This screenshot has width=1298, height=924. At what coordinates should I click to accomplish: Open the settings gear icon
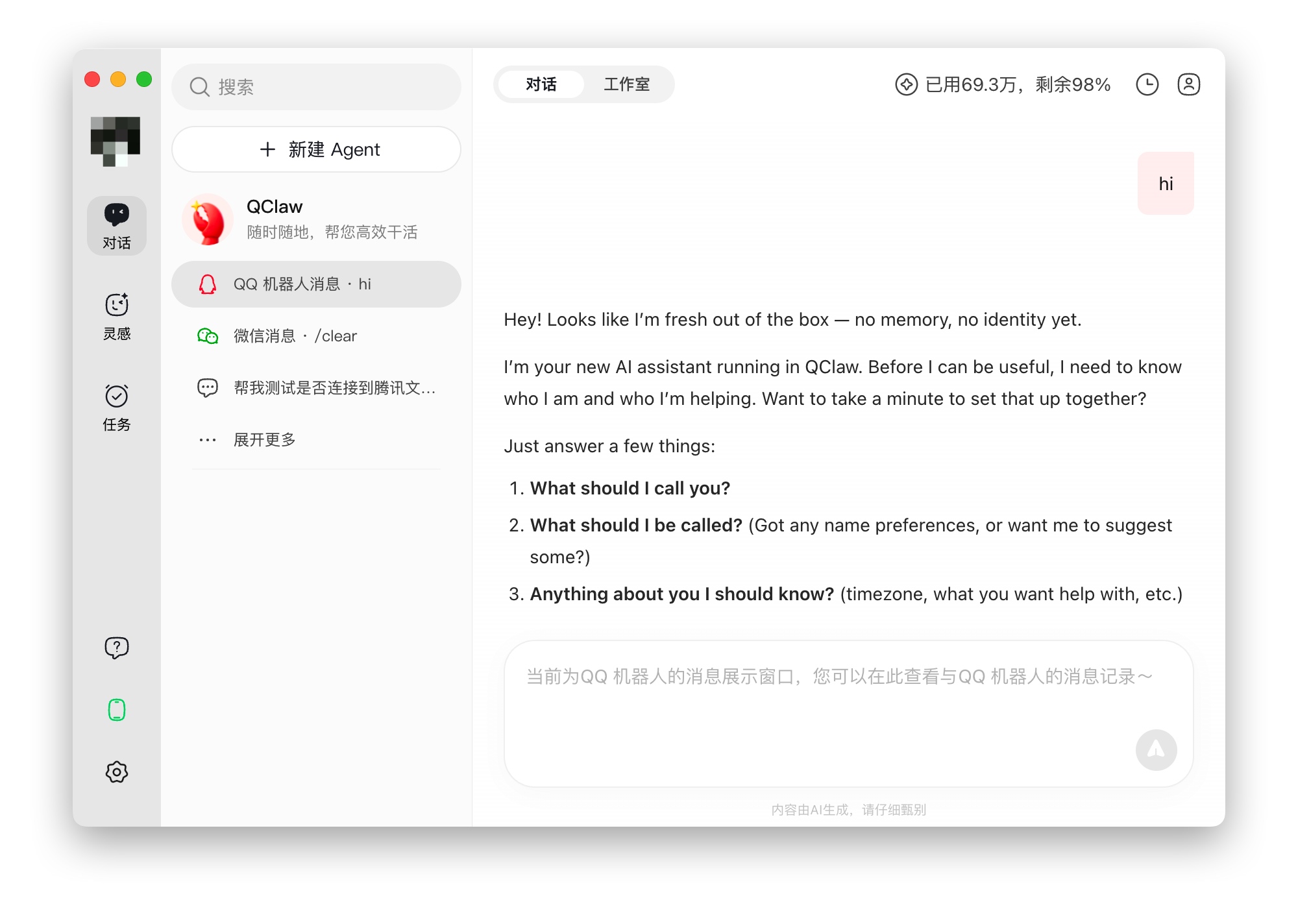coord(117,772)
